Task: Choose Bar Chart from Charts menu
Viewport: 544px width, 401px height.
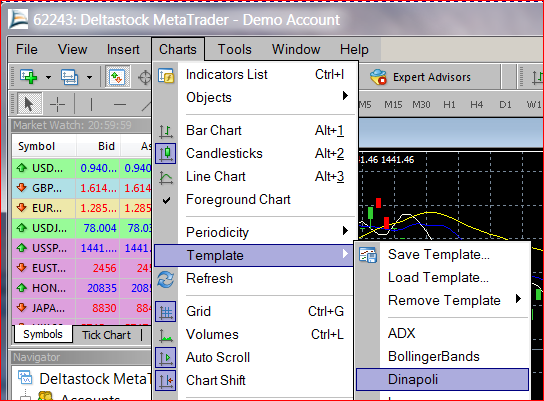Action: pyautogui.click(x=255, y=130)
